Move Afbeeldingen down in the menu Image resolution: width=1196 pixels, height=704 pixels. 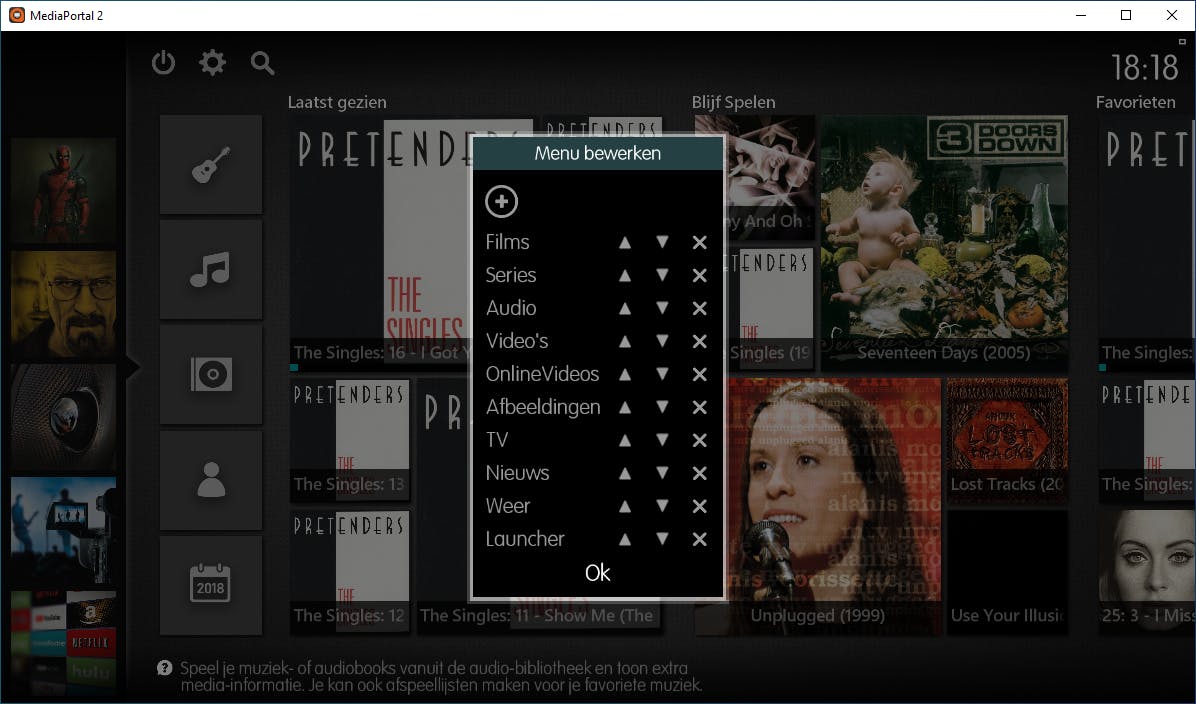pos(662,407)
